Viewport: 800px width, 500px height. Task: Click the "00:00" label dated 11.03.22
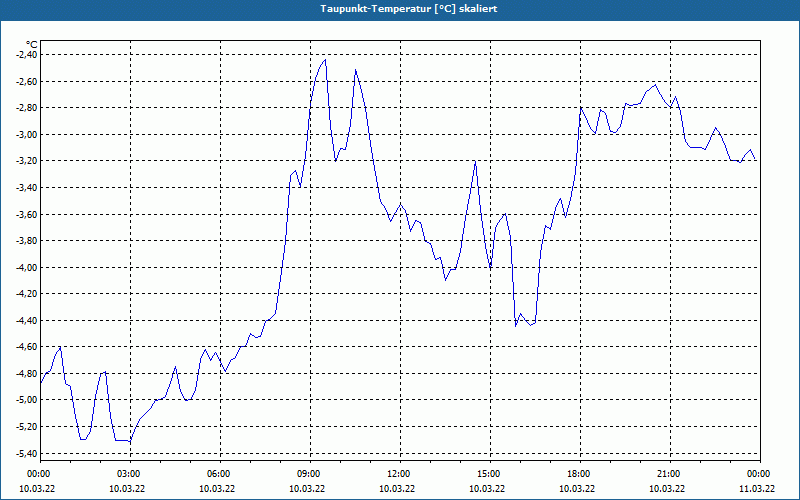pos(760,474)
